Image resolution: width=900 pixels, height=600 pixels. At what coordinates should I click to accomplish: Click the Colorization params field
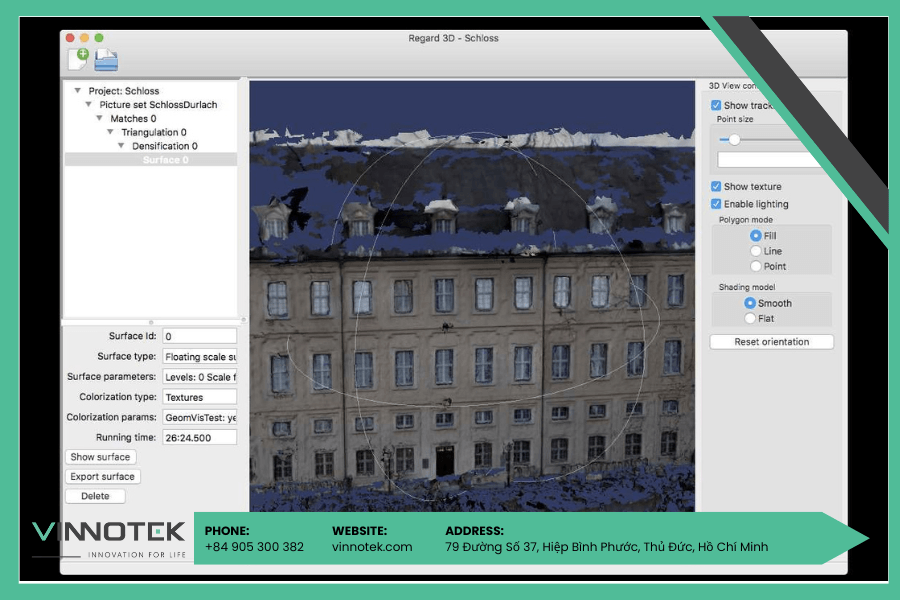200,417
